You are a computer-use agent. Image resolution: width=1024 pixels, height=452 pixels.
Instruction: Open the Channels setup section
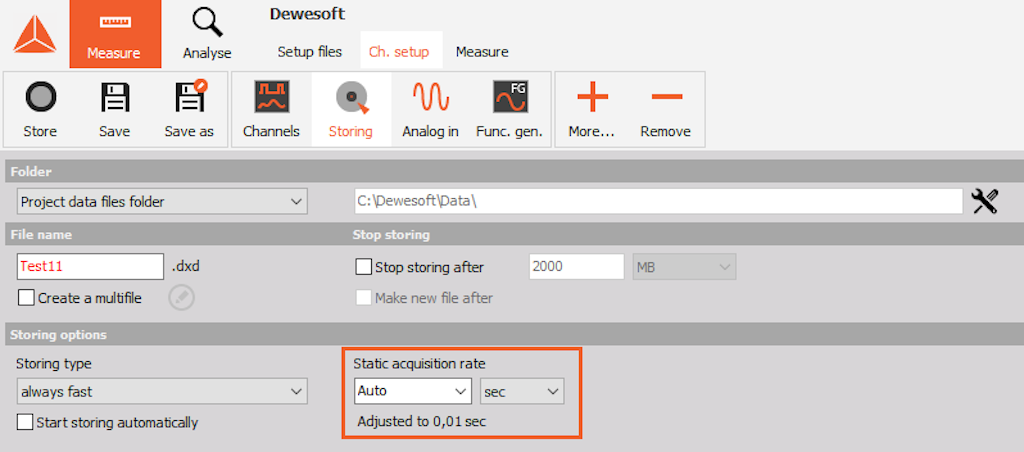click(271, 110)
